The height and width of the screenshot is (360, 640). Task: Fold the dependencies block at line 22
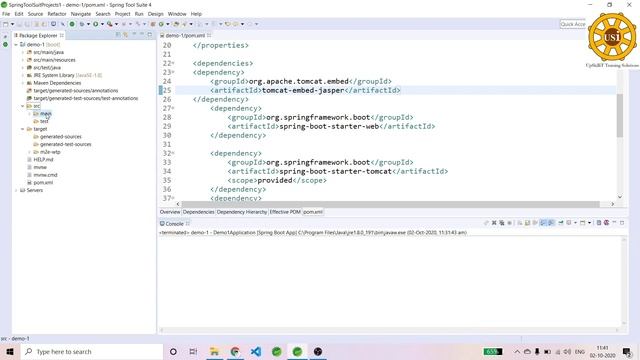(173, 63)
